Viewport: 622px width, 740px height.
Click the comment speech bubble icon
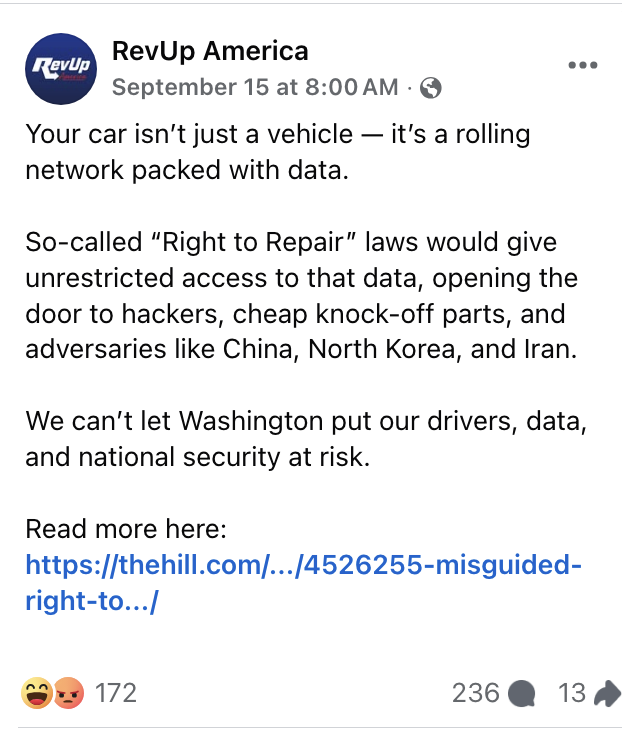click(x=521, y=693)
